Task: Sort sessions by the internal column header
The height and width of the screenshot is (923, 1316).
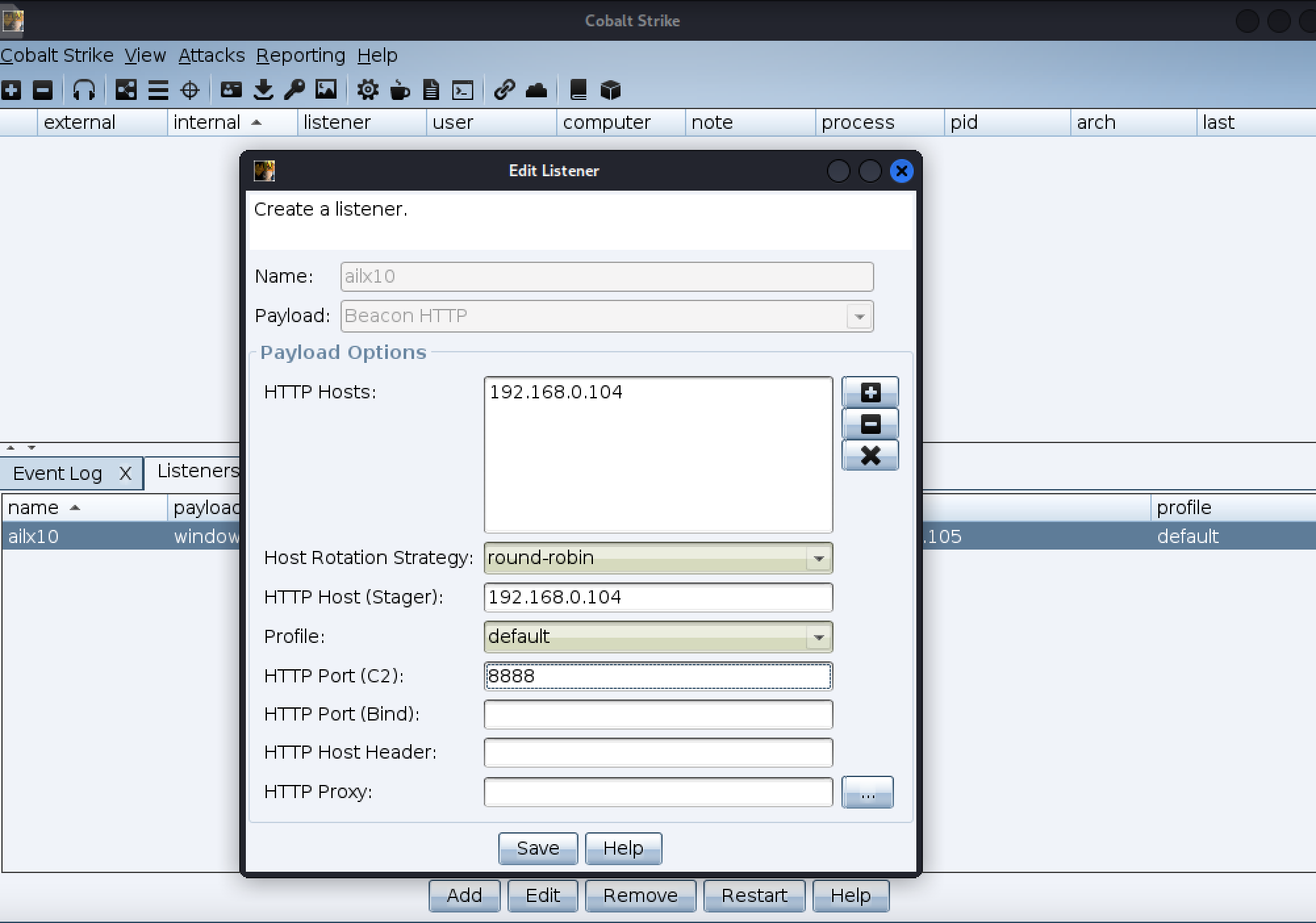Action: (x=207, y=122)
